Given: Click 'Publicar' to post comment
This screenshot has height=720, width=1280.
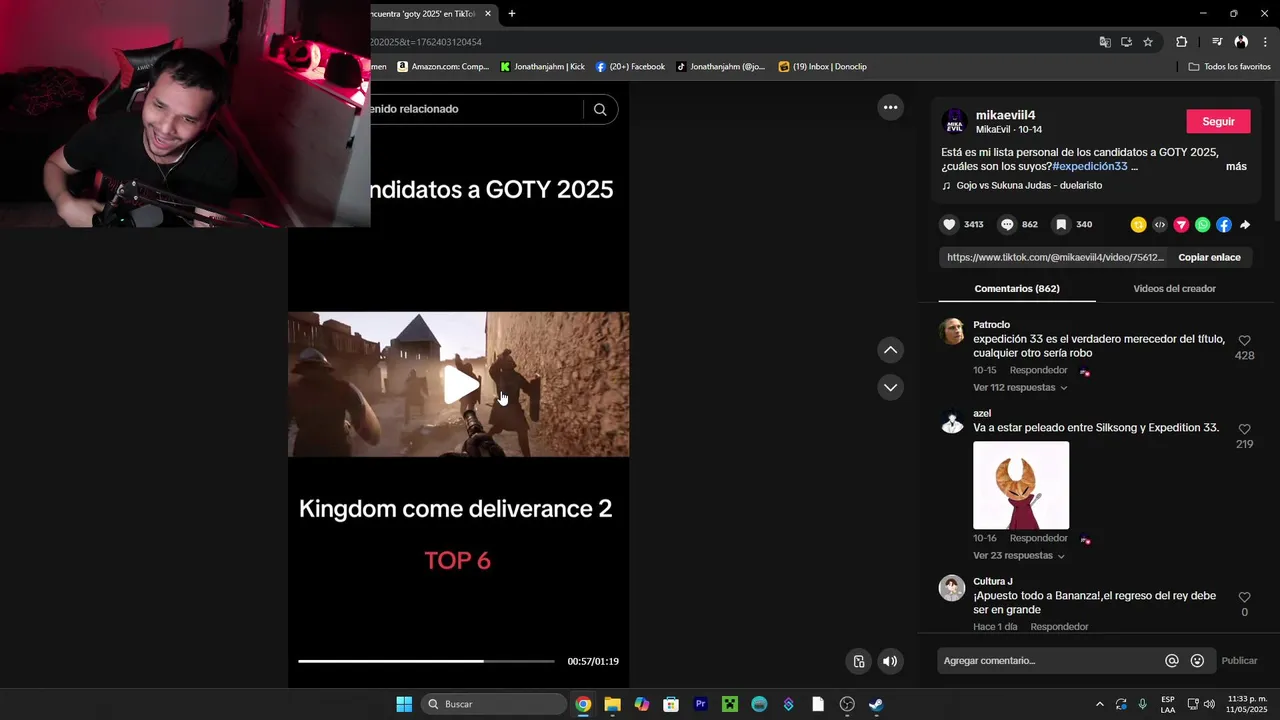Looking at the screenshot, I should pos(1239,661).
